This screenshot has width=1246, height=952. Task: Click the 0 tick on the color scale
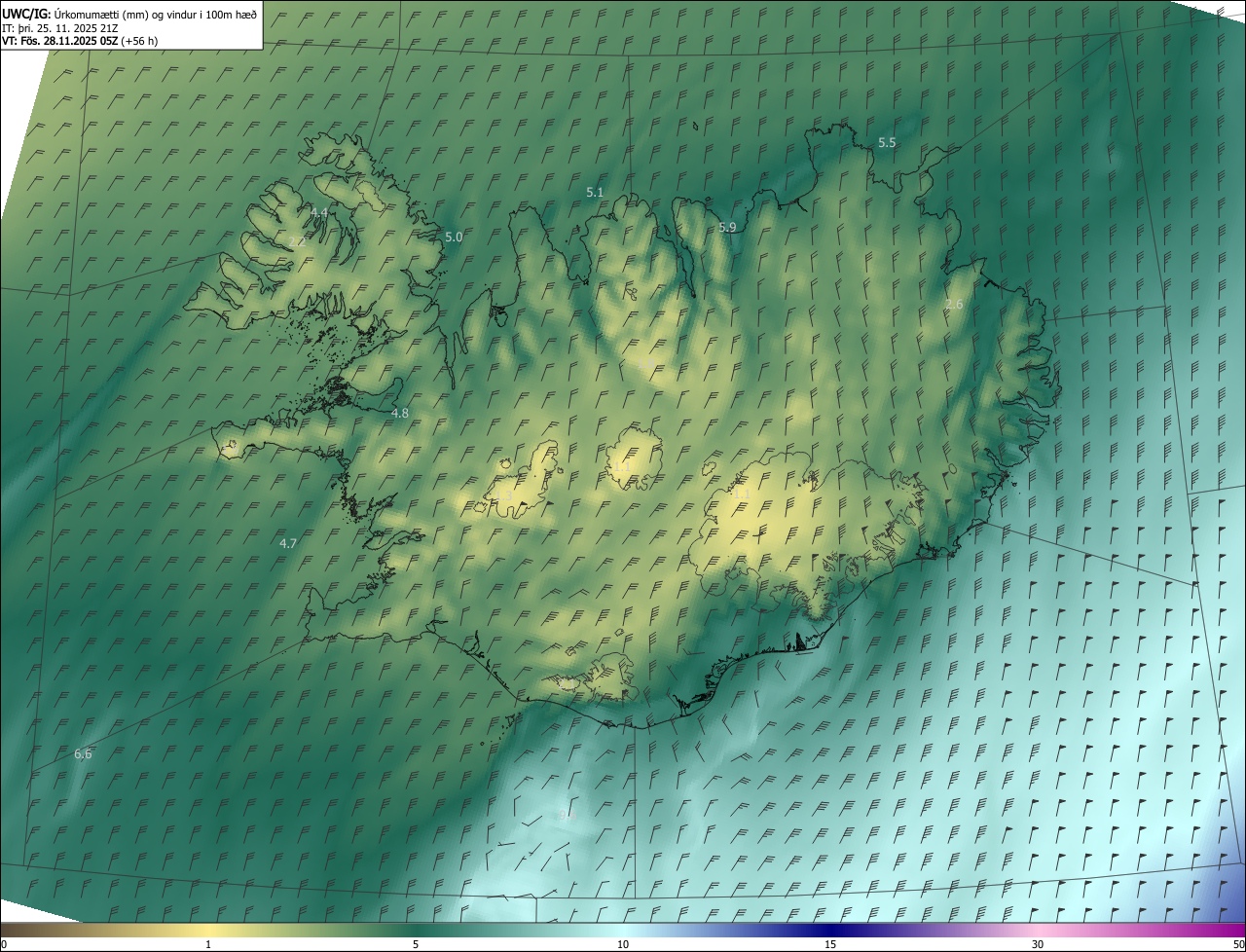4,944
